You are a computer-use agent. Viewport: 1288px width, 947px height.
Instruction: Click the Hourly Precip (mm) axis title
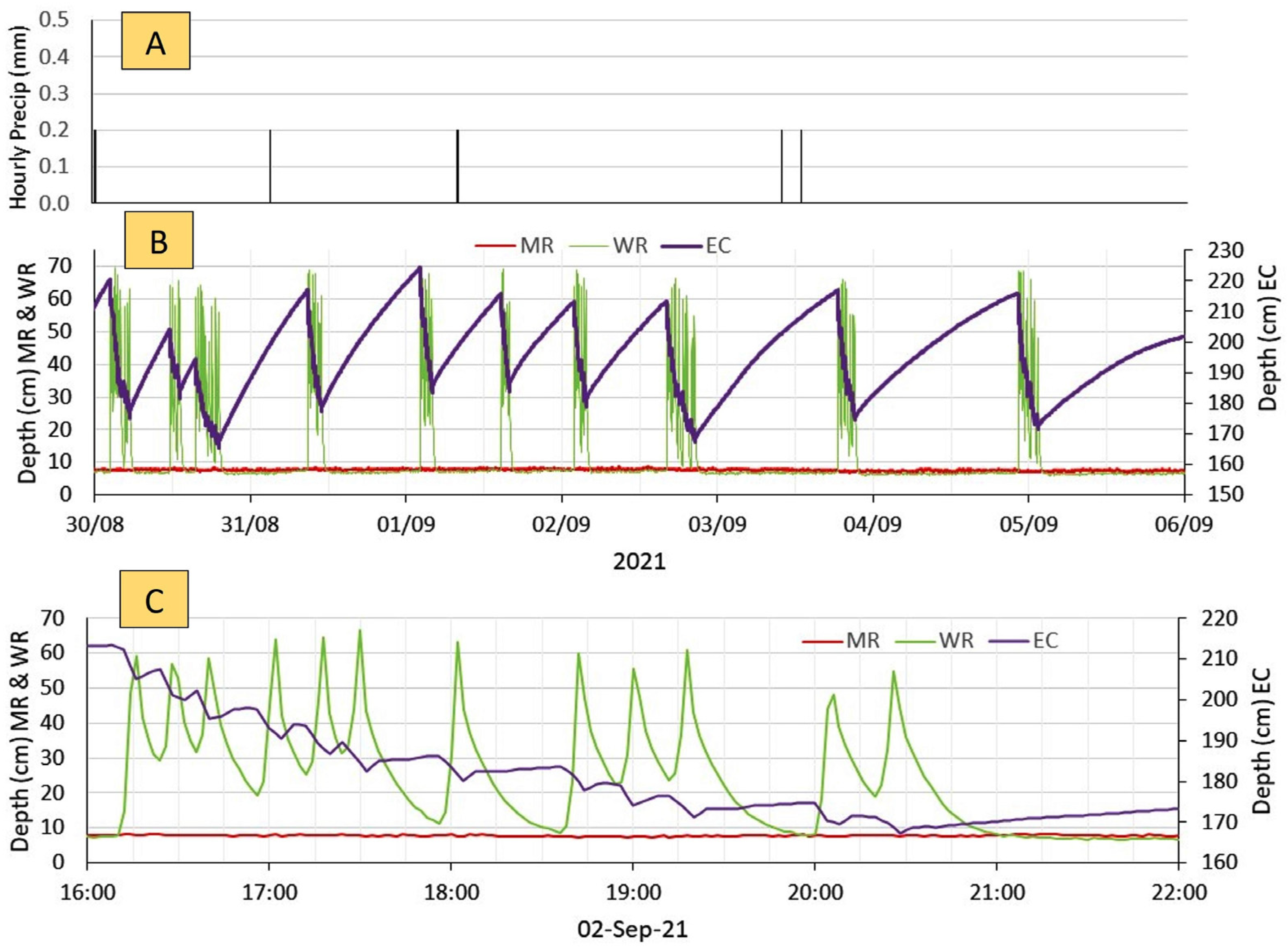point(20,117)
